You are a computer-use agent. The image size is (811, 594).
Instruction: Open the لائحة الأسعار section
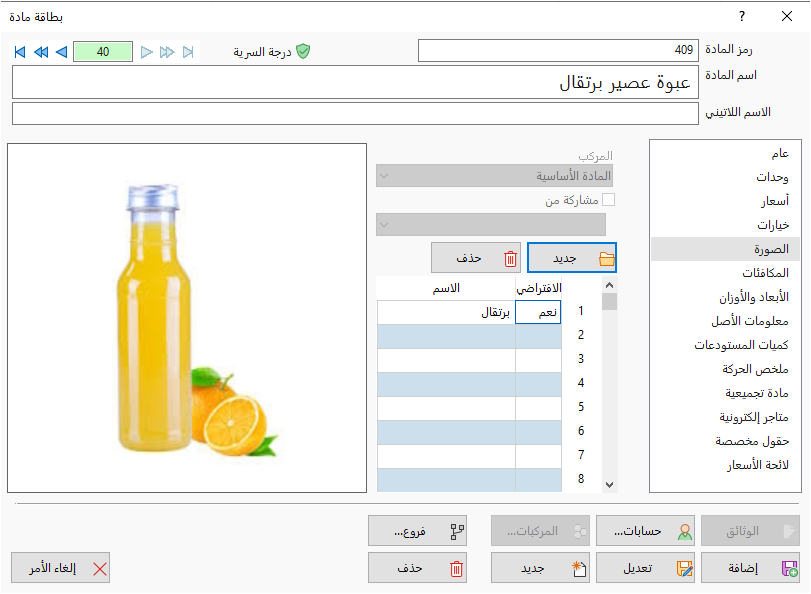(726, 465)
